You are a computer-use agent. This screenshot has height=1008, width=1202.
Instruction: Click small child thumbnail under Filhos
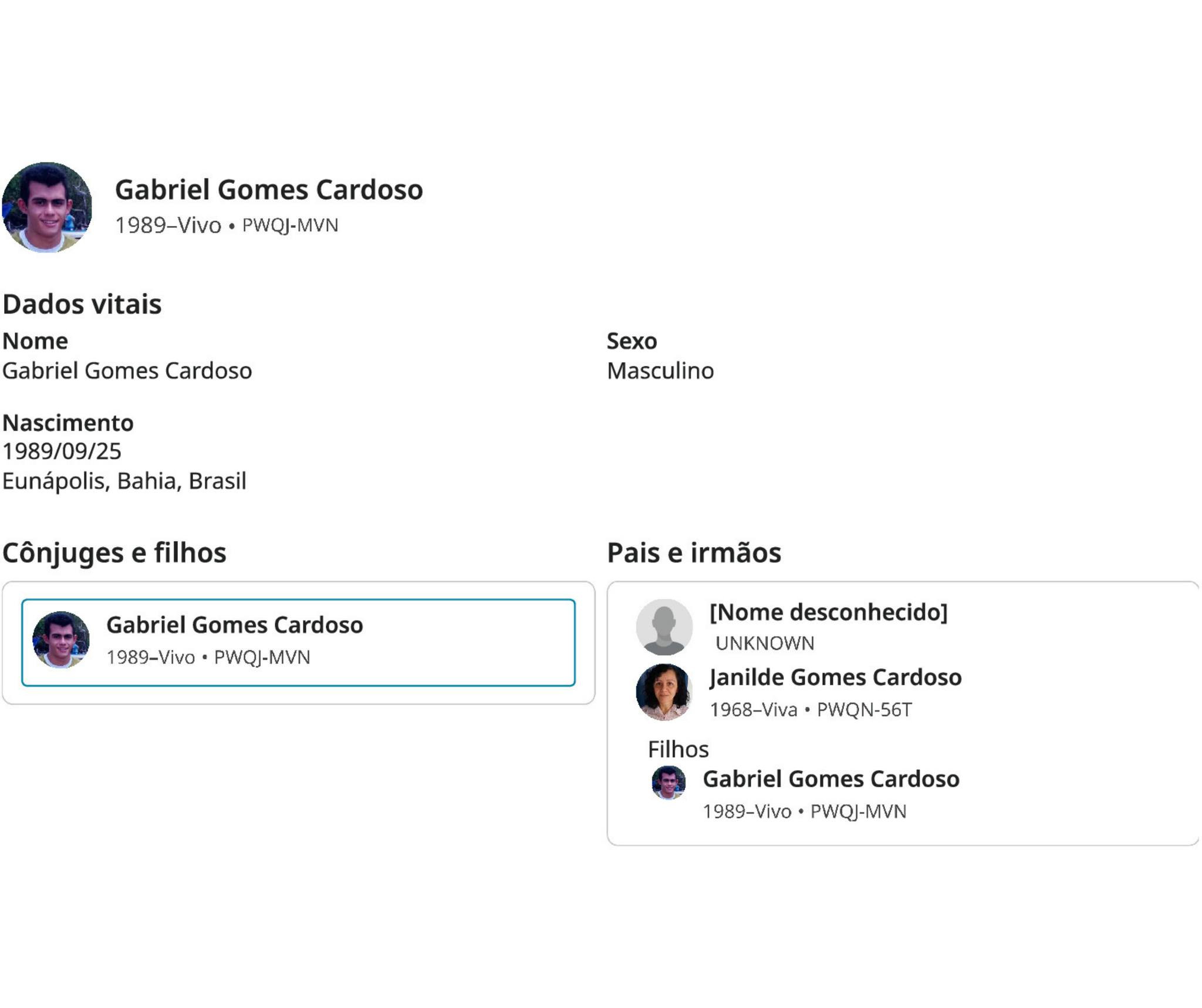(668, 783)
